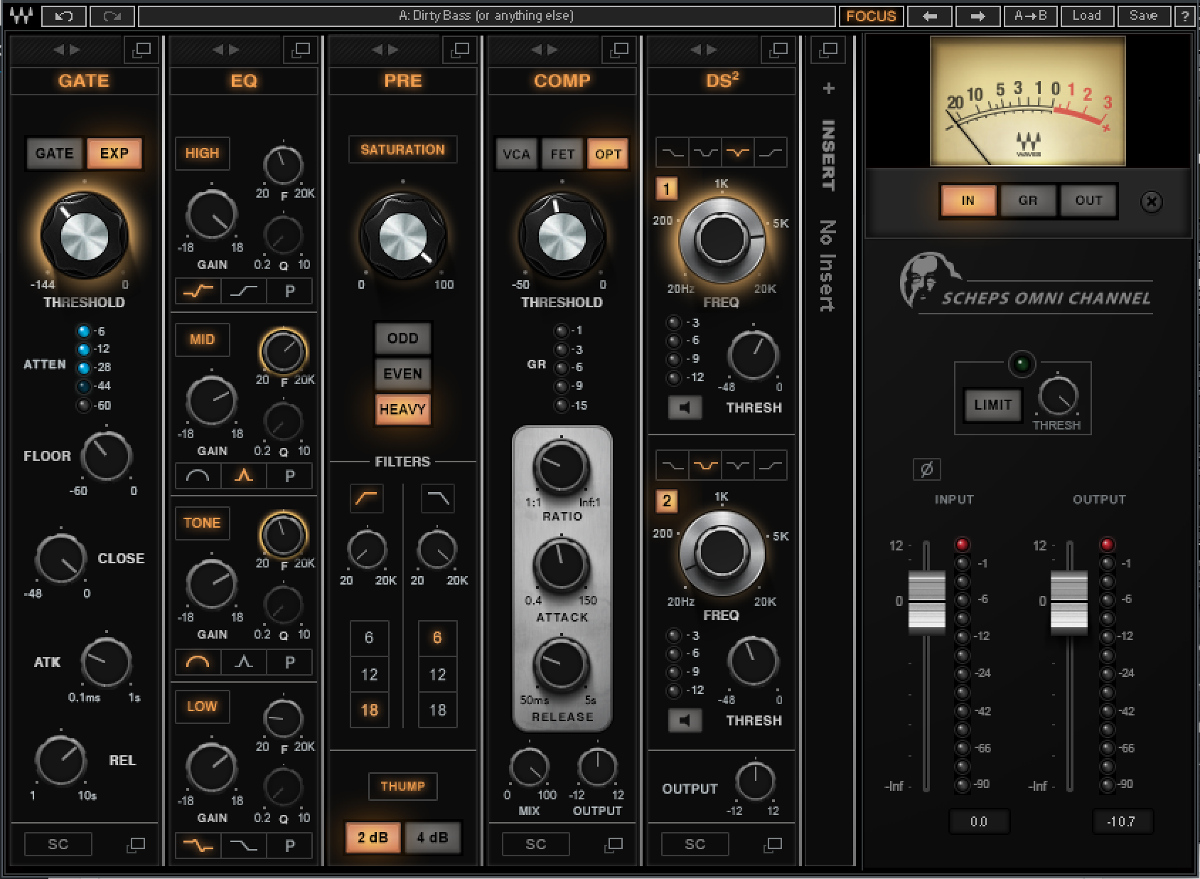Toggle the PRE low-pass filter icon
This screenshot has width=1200, height=879.
click(437, 497)
